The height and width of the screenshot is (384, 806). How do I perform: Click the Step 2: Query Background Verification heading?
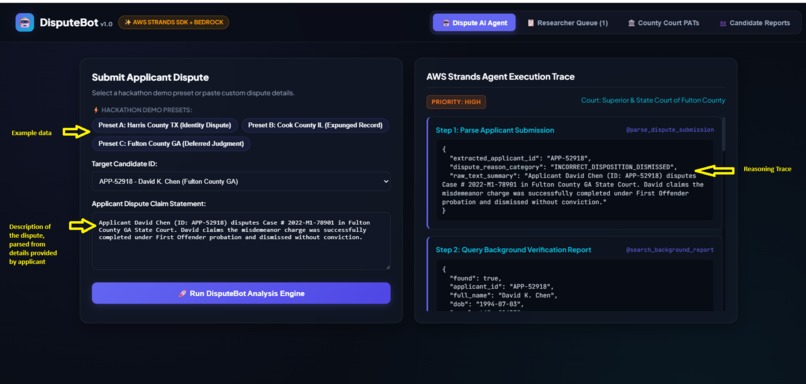pos(514,250)
